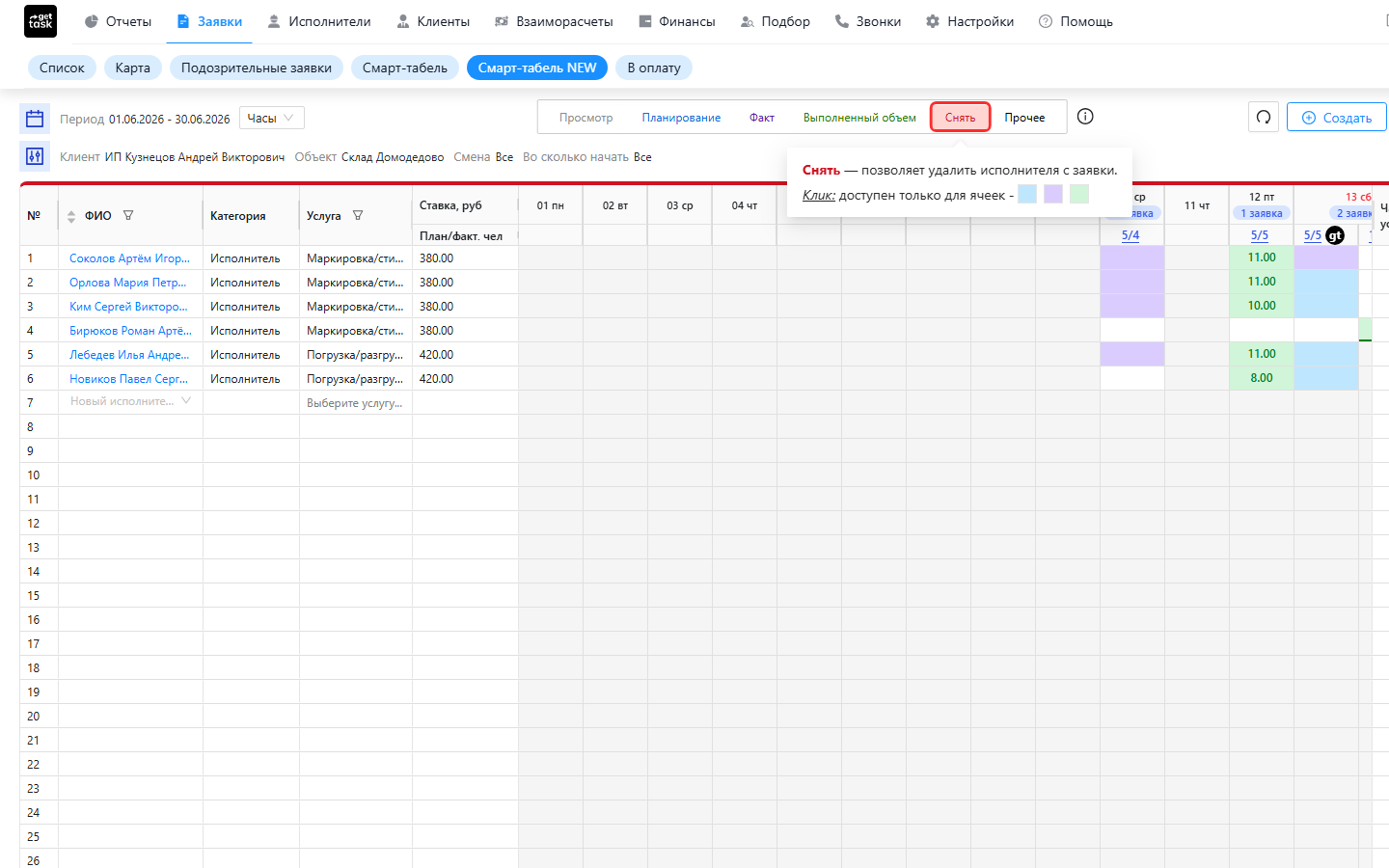
Task: Switch mode to Выполненный объем
Action: 859,118
